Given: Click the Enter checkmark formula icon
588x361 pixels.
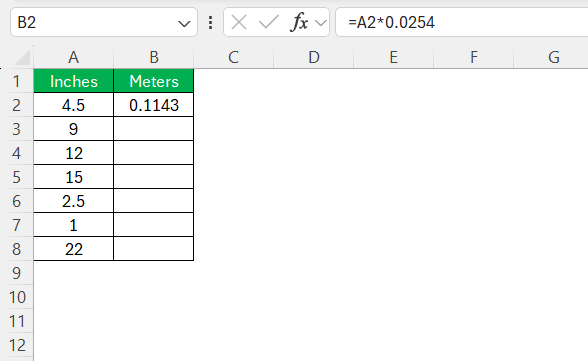Looking at the screenshot, I should pyautogui.click(x=268, y=22).
